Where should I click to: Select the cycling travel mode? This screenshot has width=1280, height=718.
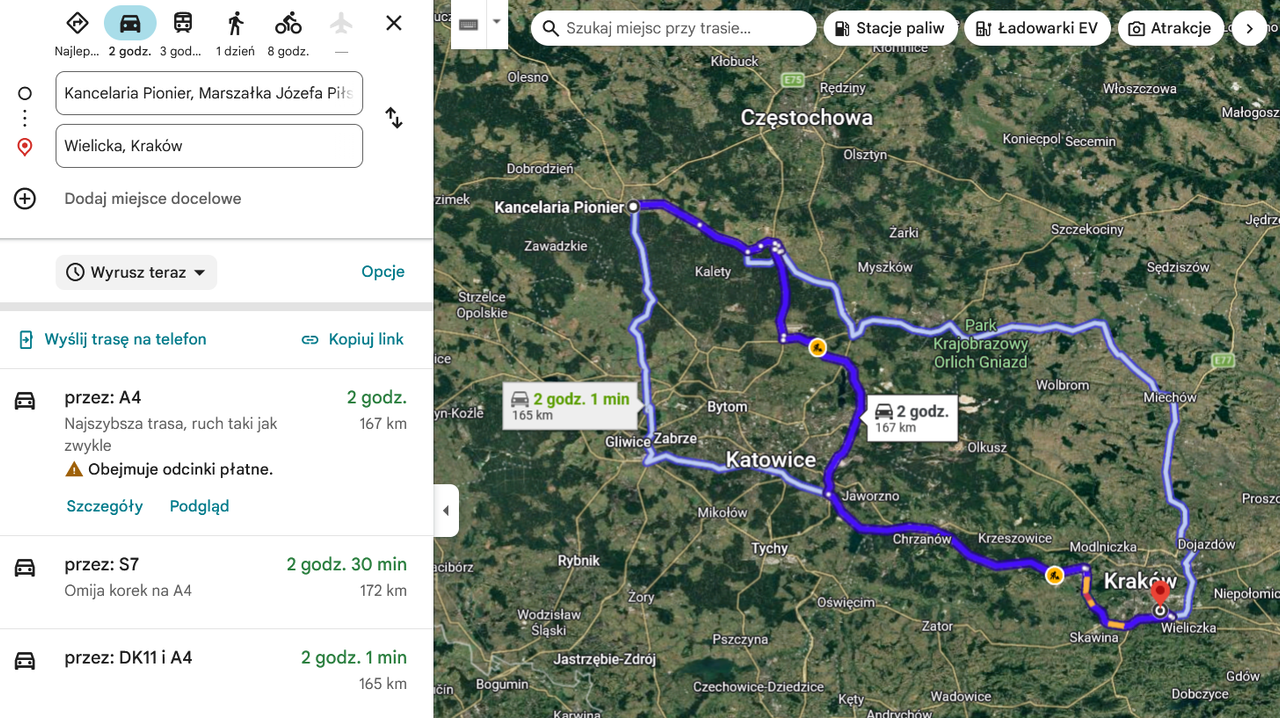tap(288, 23)
